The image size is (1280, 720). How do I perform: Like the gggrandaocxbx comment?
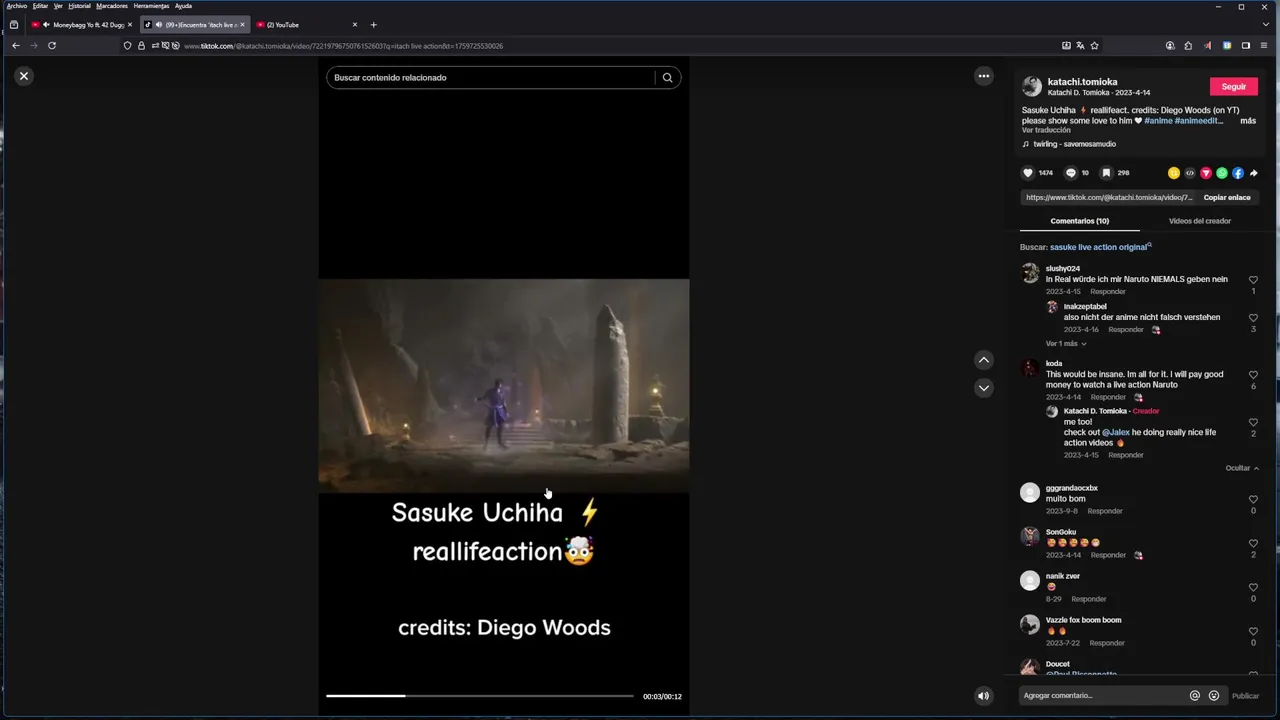click(x=1253, y=499)
